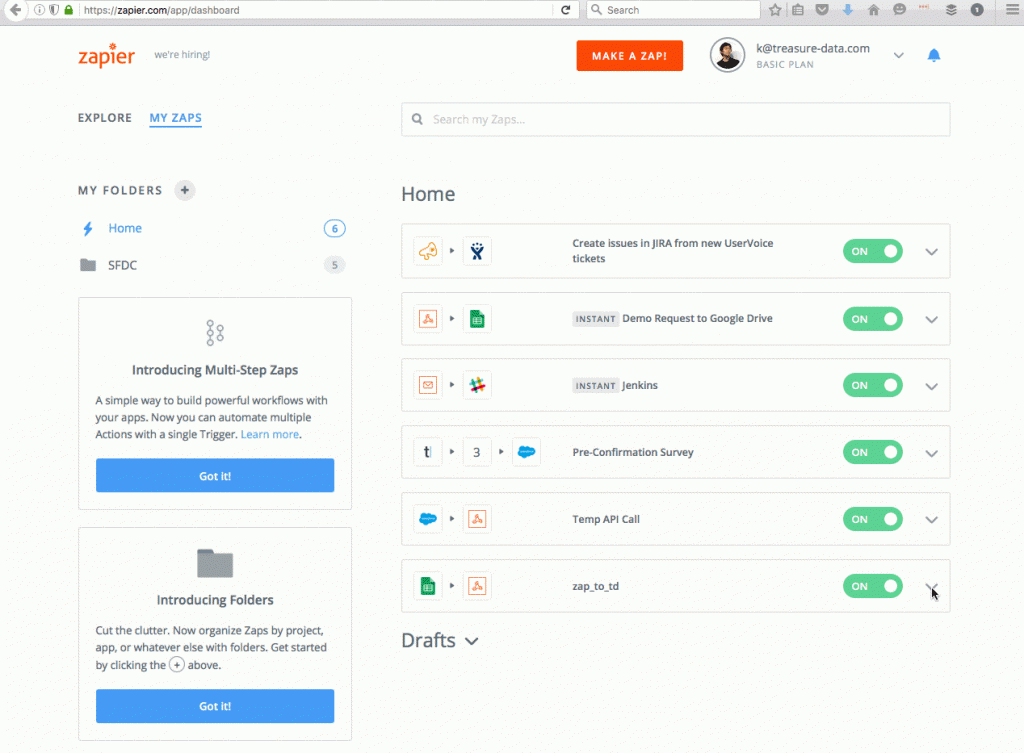Disable the Pre-Confirmation Survey zap

pos(872,452)
